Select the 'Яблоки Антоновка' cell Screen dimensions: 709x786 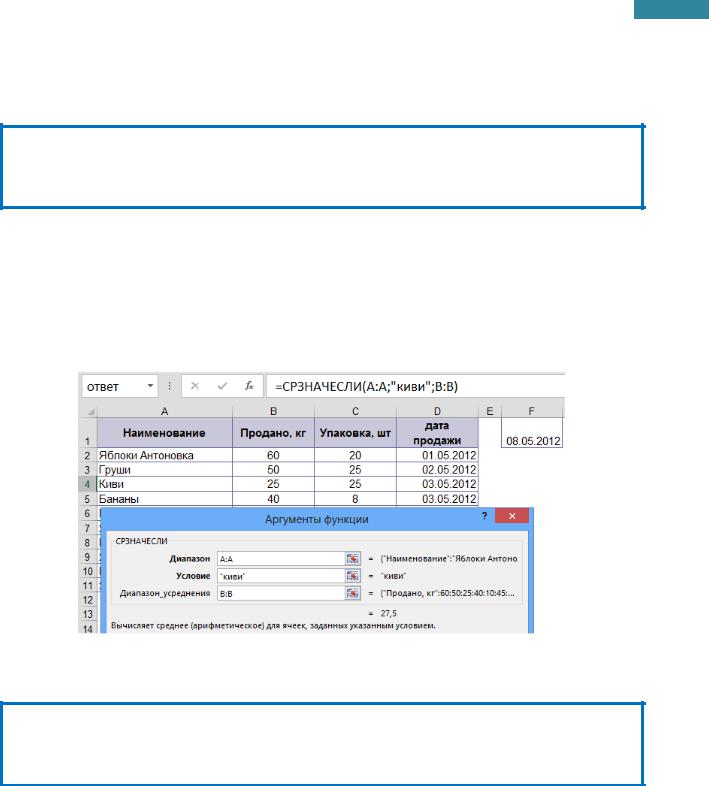(x=164, y=455)
